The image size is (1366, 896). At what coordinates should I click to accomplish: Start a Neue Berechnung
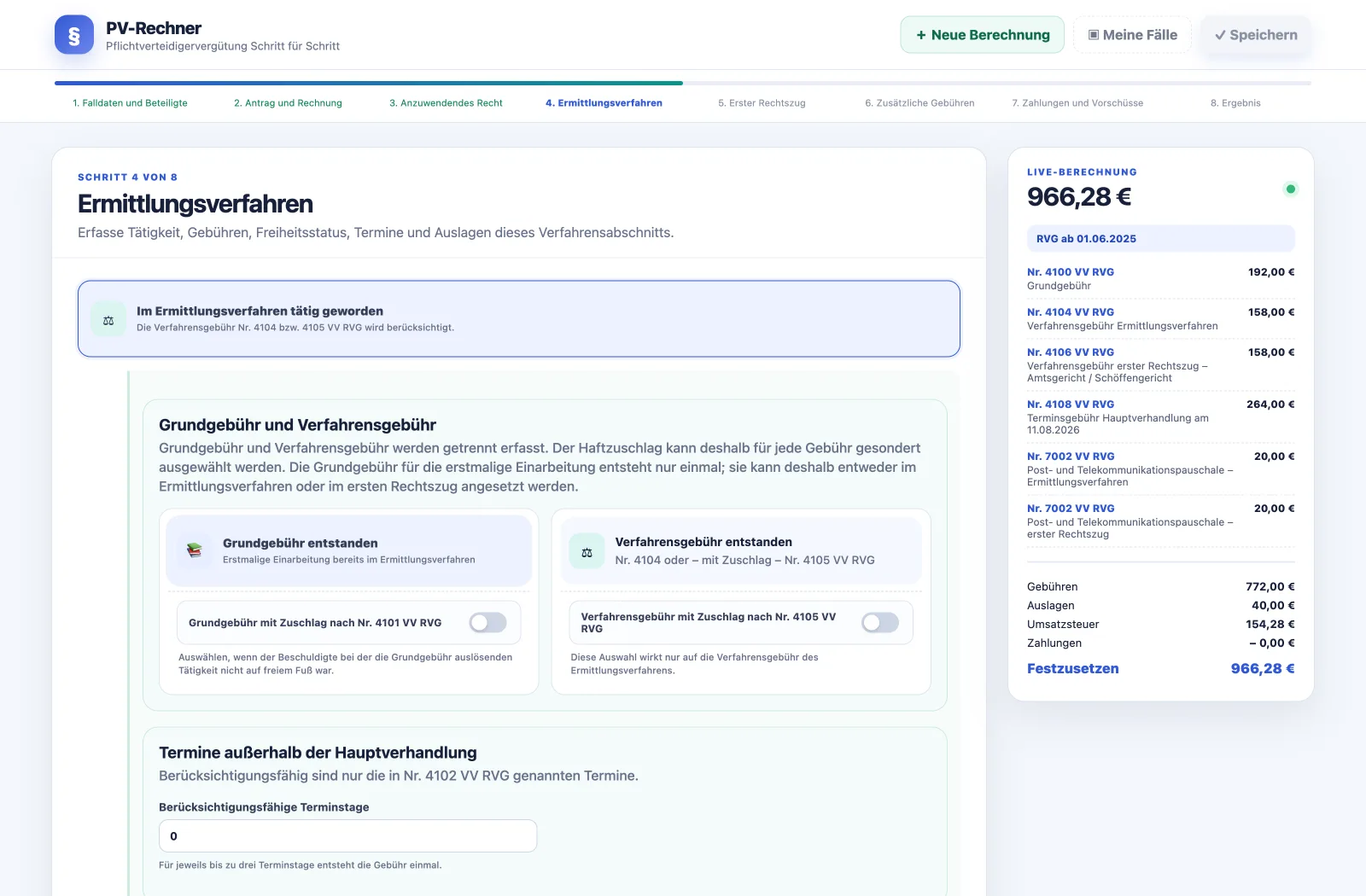click(x=982, y=35)
